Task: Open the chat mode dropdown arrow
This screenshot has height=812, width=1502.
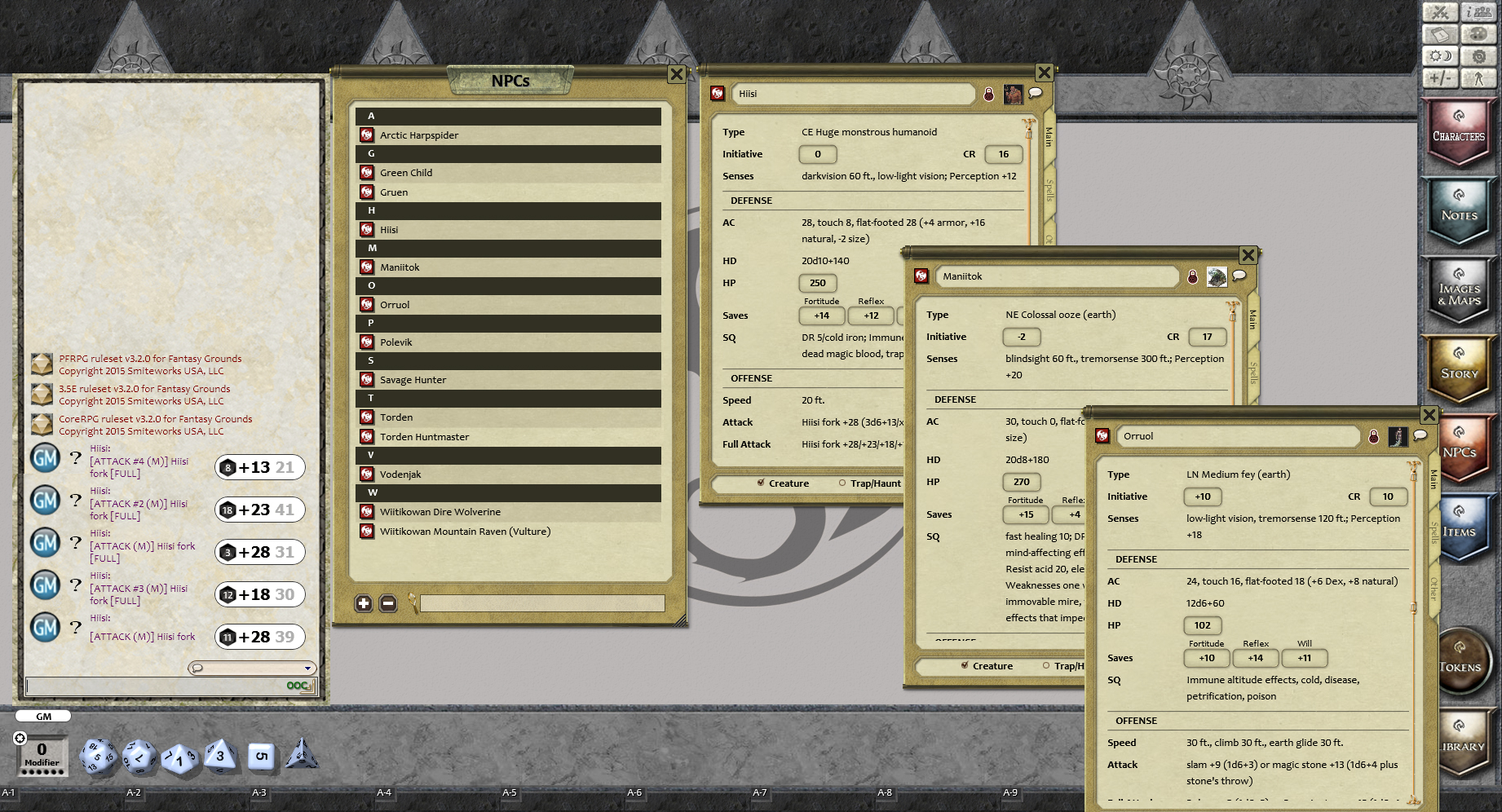Action: tap(308, 668)
